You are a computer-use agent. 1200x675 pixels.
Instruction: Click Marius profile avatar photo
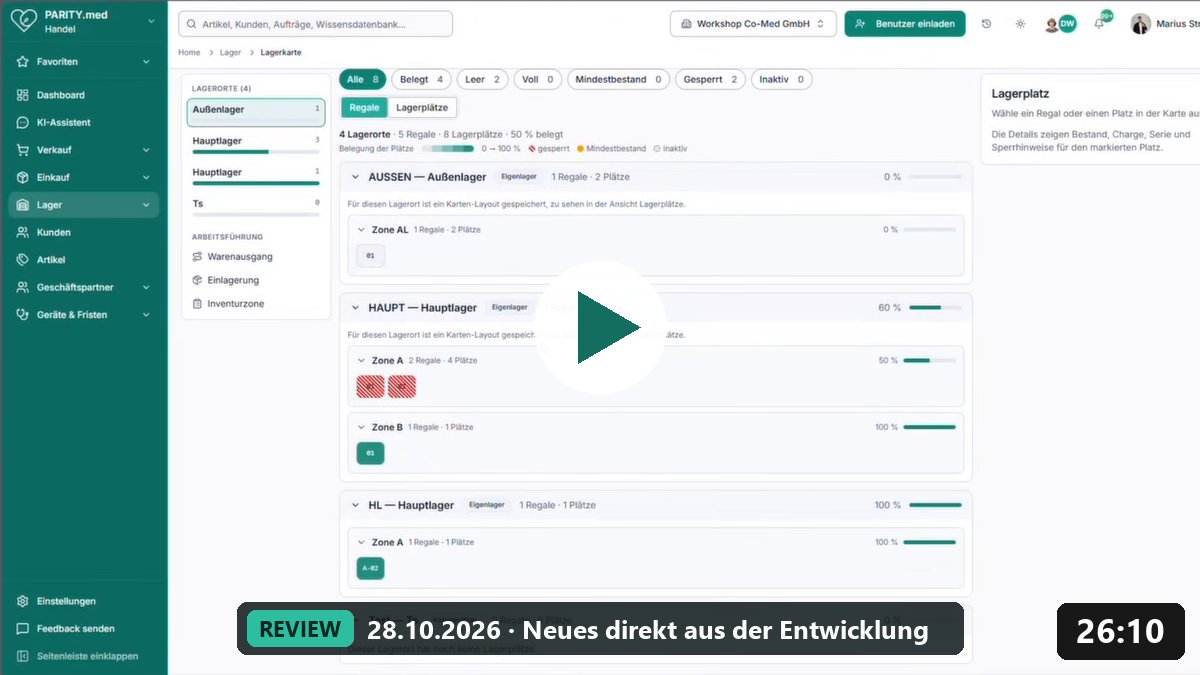tap(1140, 24)
